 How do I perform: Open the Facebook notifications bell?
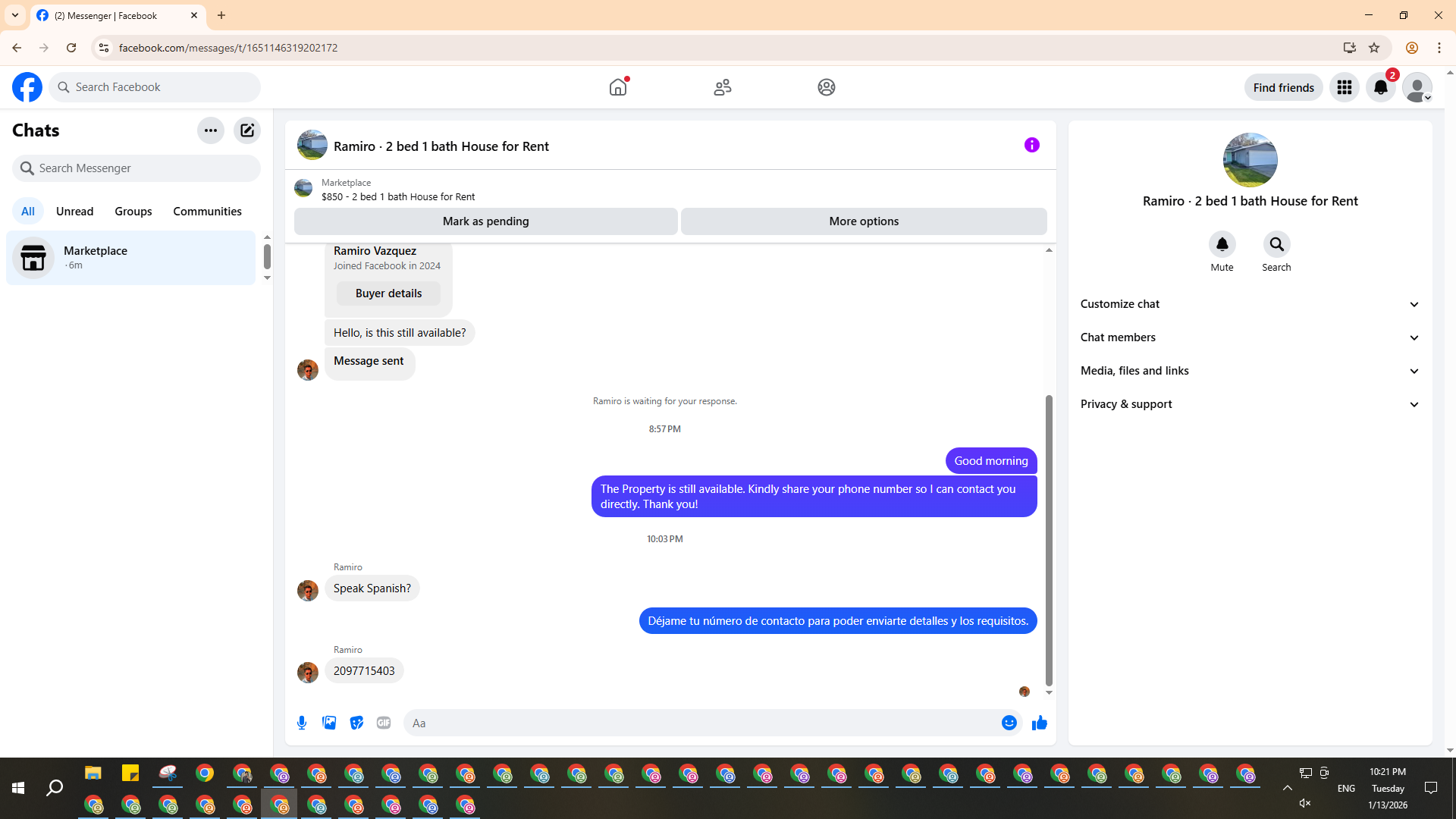pos(1380,88)
